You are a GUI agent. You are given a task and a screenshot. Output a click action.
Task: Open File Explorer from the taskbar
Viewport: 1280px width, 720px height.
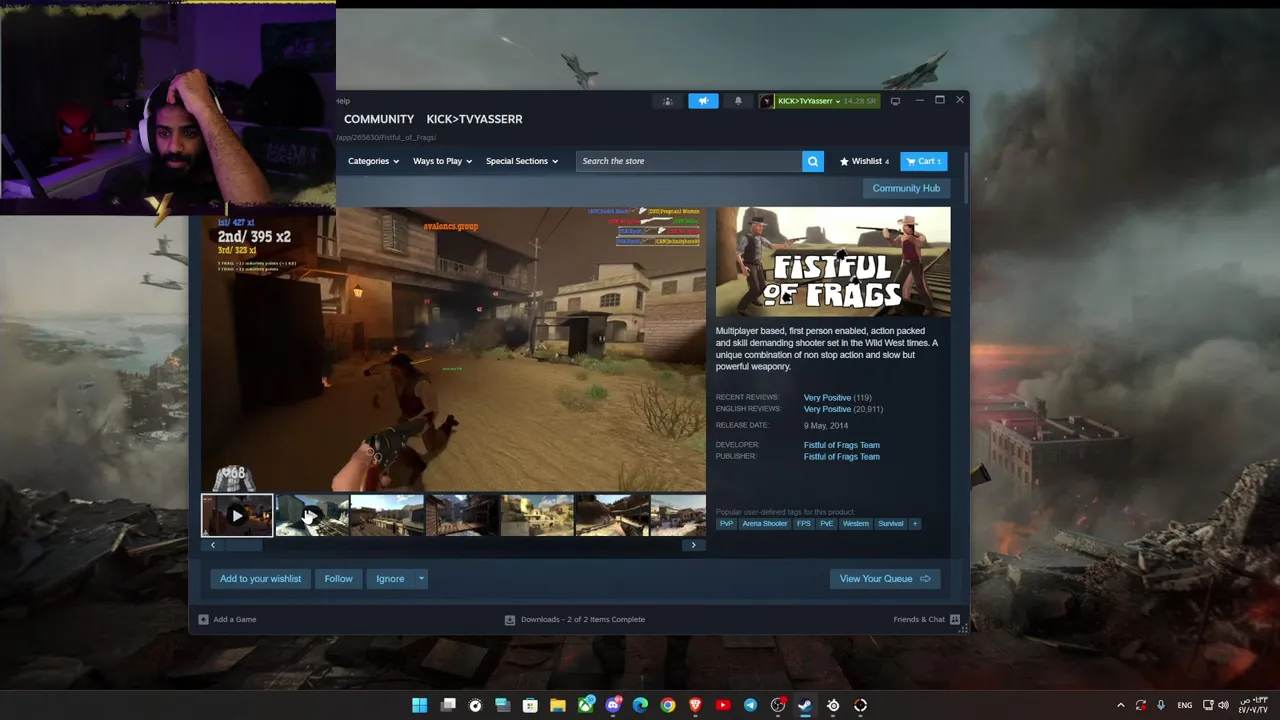coord(558,705)
